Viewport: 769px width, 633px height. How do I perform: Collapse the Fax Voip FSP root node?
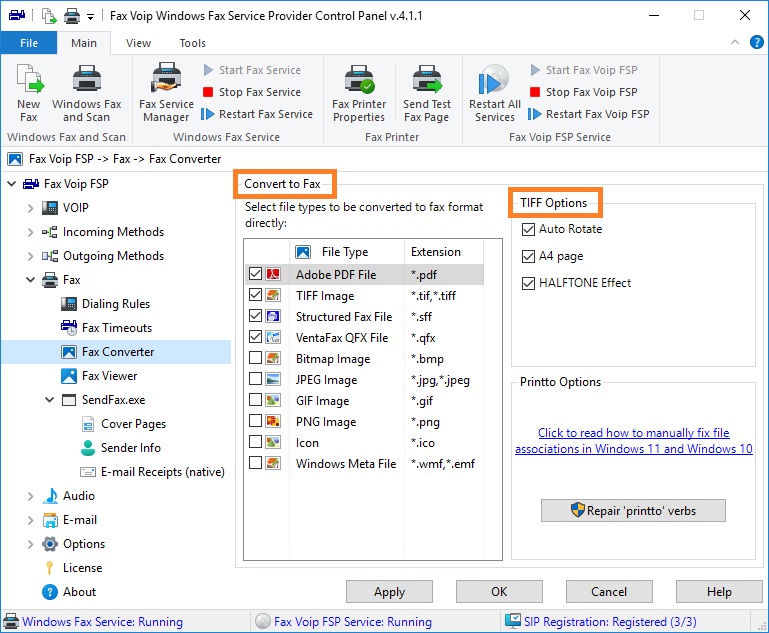pos(12,184)
